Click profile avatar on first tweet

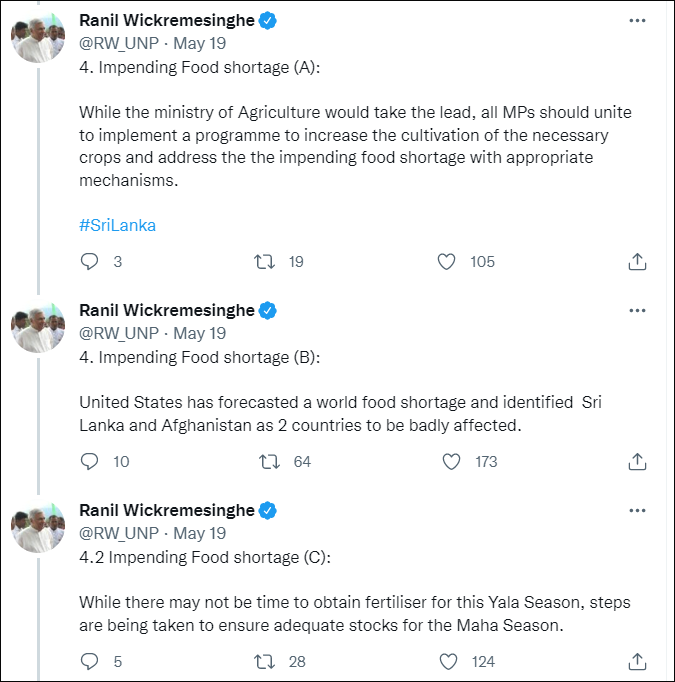pos(38,38)
